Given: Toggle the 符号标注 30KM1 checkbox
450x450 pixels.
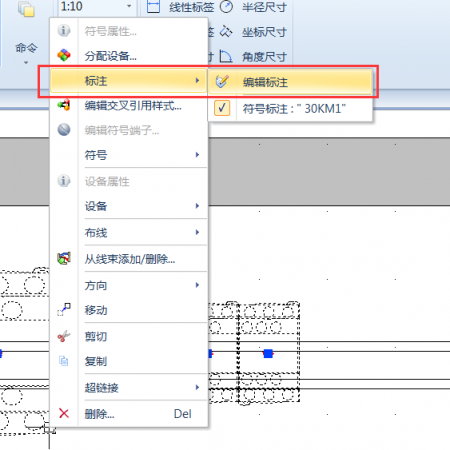Looking at the screenshot, I should [x=222, y=108].
